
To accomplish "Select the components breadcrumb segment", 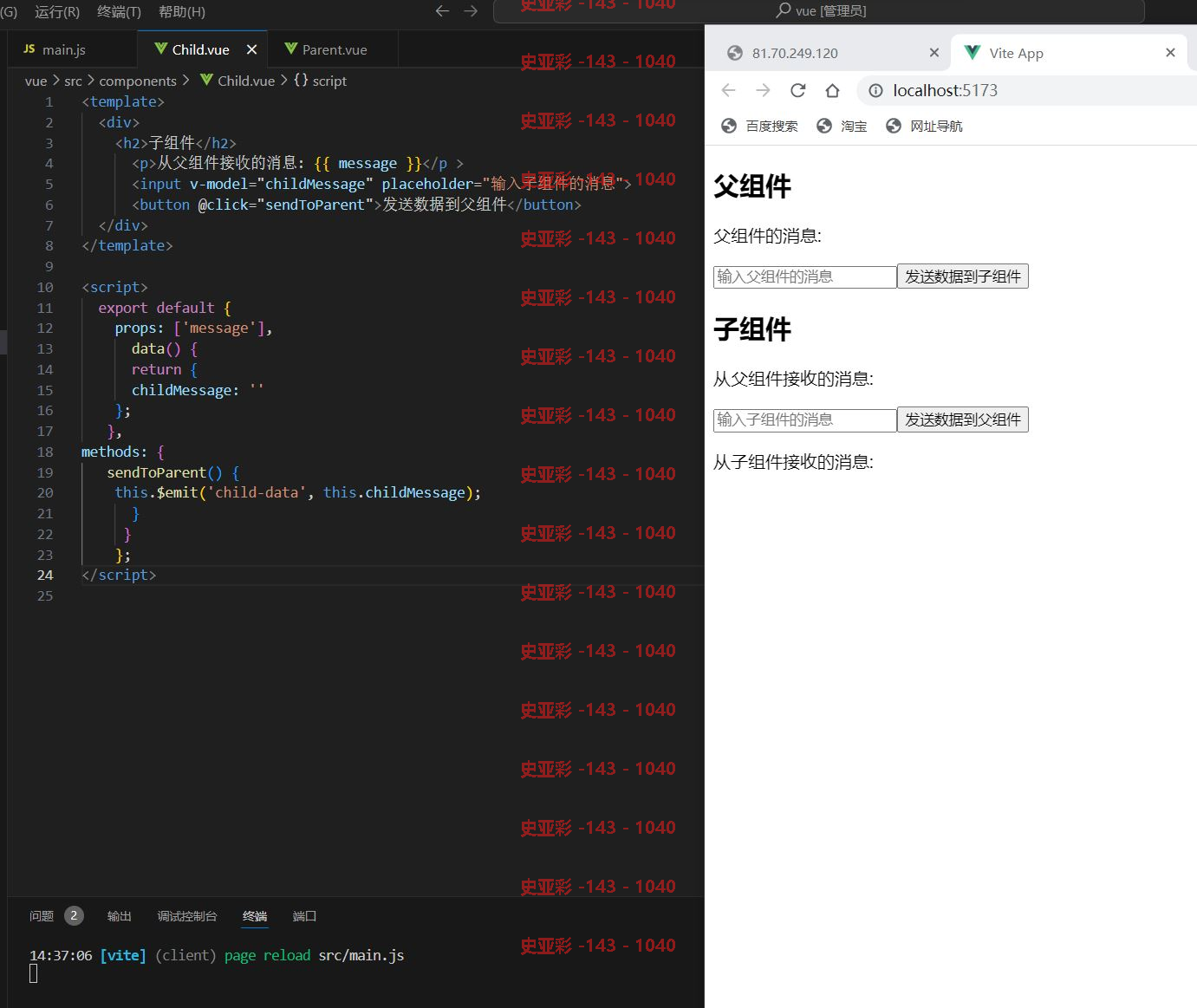I will (x=138, y=81).
